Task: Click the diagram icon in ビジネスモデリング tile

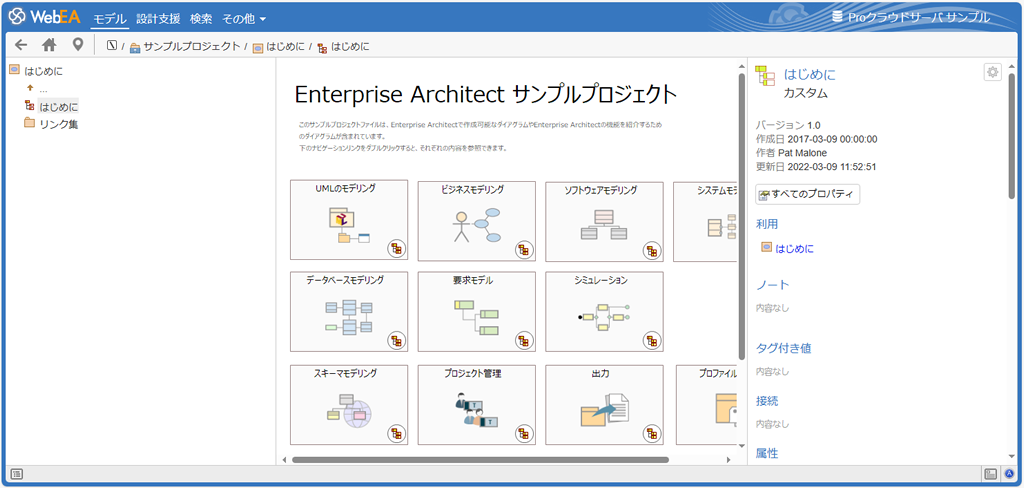Action: [x=524, y=249]
